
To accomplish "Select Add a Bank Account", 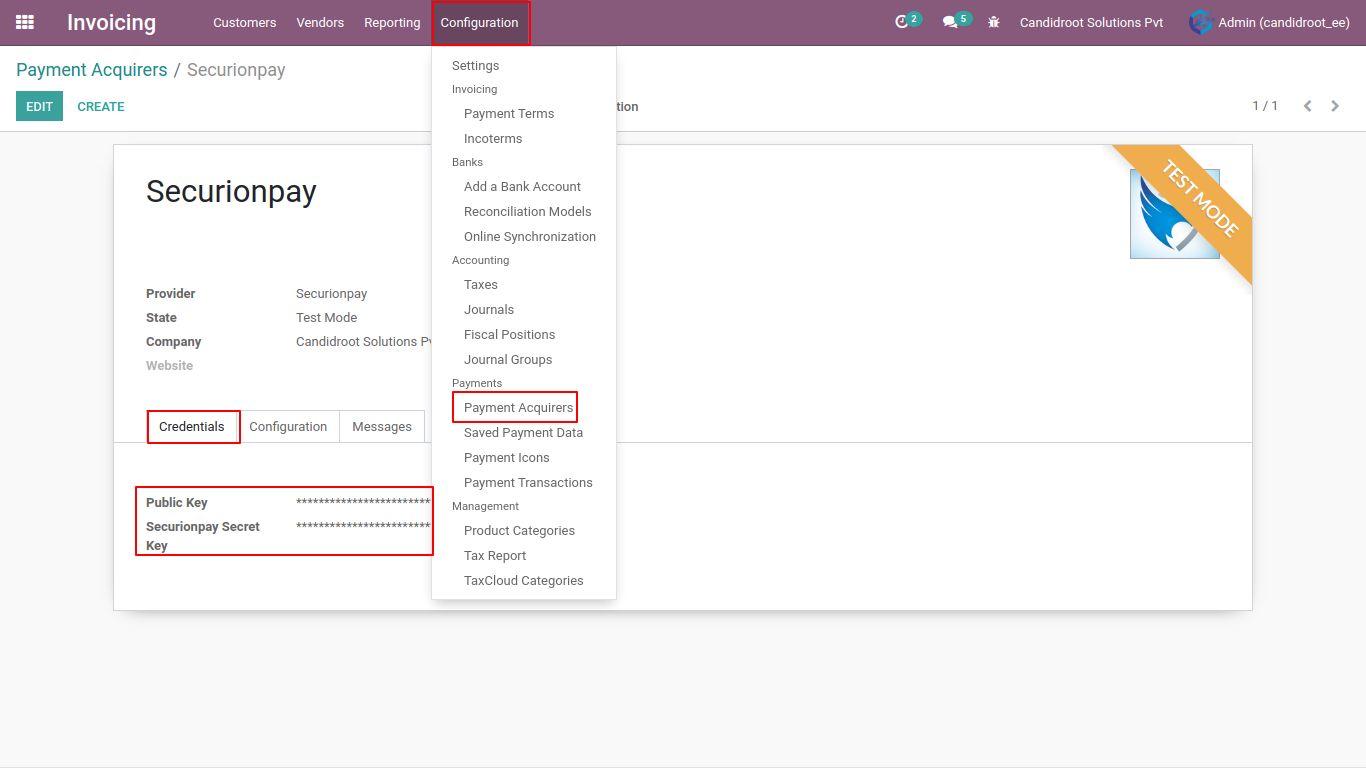I will (x=524, y=187).
